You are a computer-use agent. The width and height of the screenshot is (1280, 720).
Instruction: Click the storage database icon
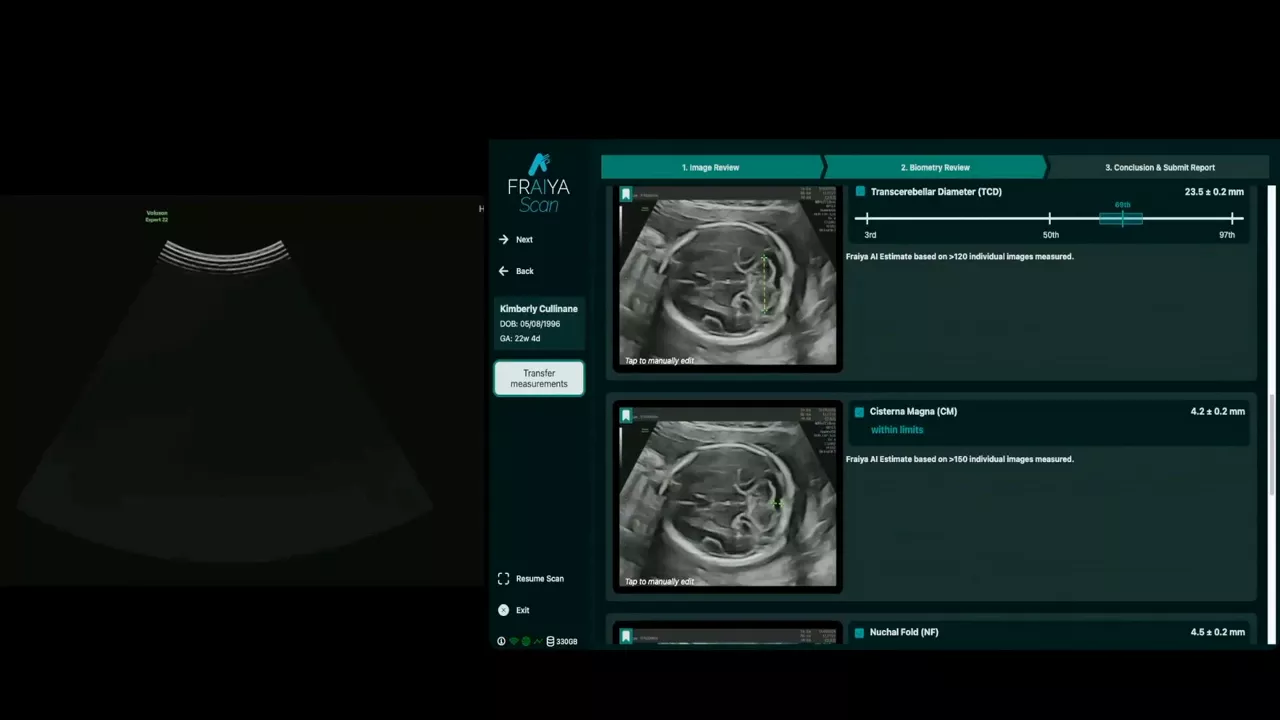pyautogui.click(x=550, y=641)
